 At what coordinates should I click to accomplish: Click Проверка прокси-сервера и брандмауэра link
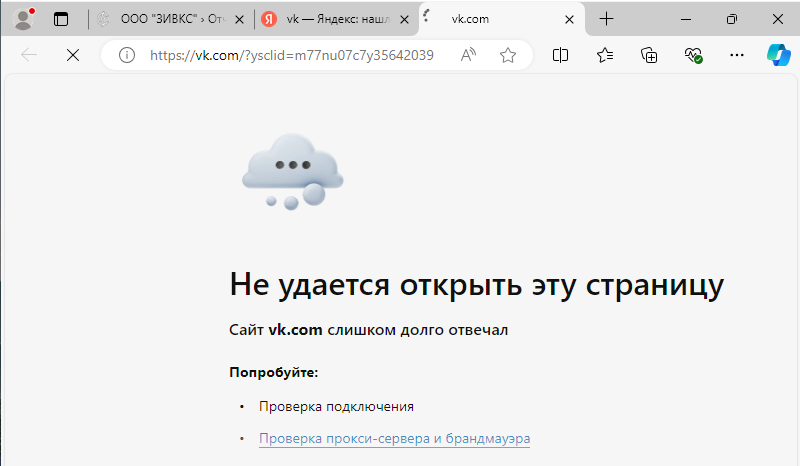(x=394, y=438)
